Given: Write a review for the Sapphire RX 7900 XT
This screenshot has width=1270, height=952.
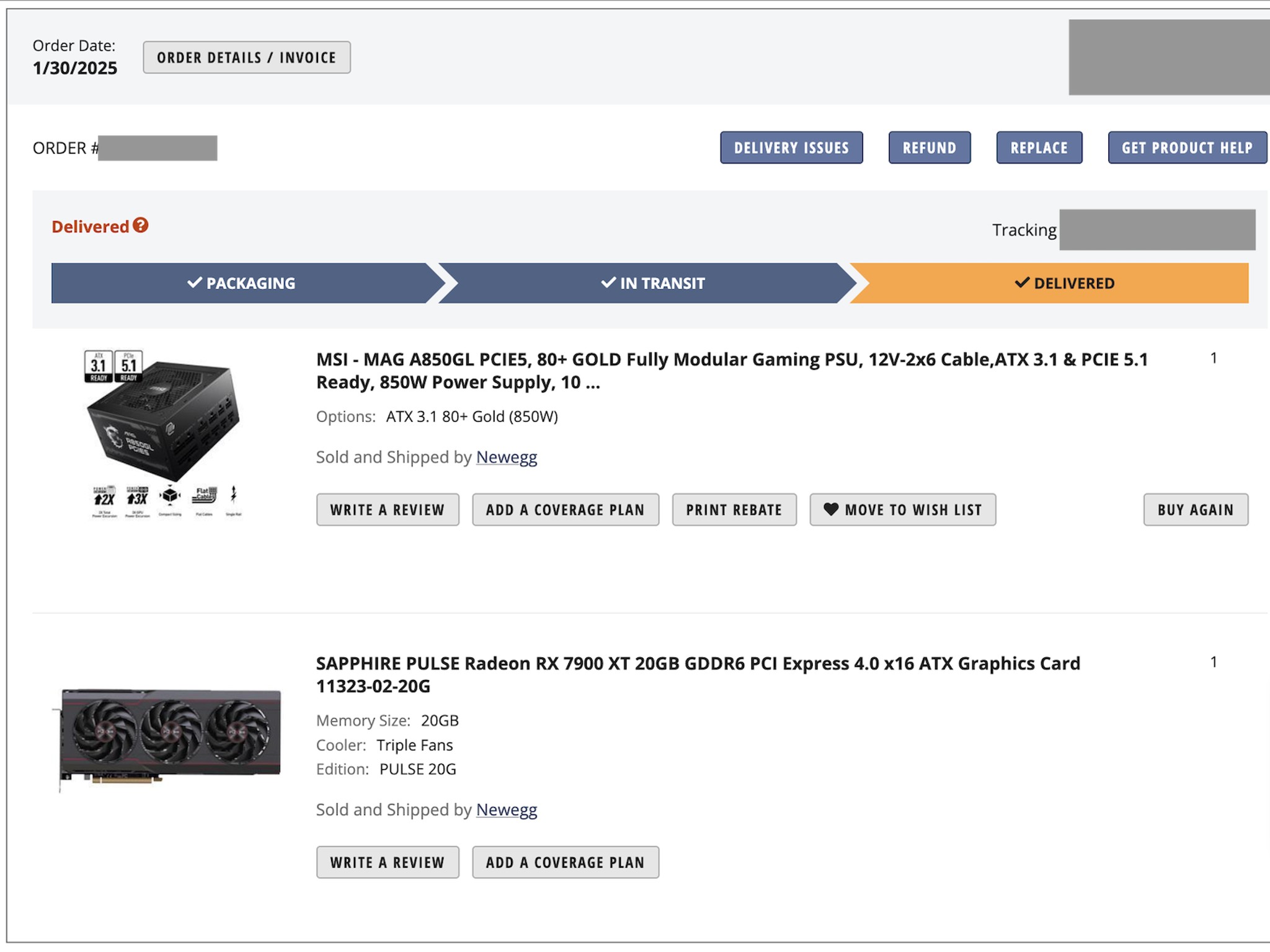Looking at the screenshot, I should pos(387,862).
